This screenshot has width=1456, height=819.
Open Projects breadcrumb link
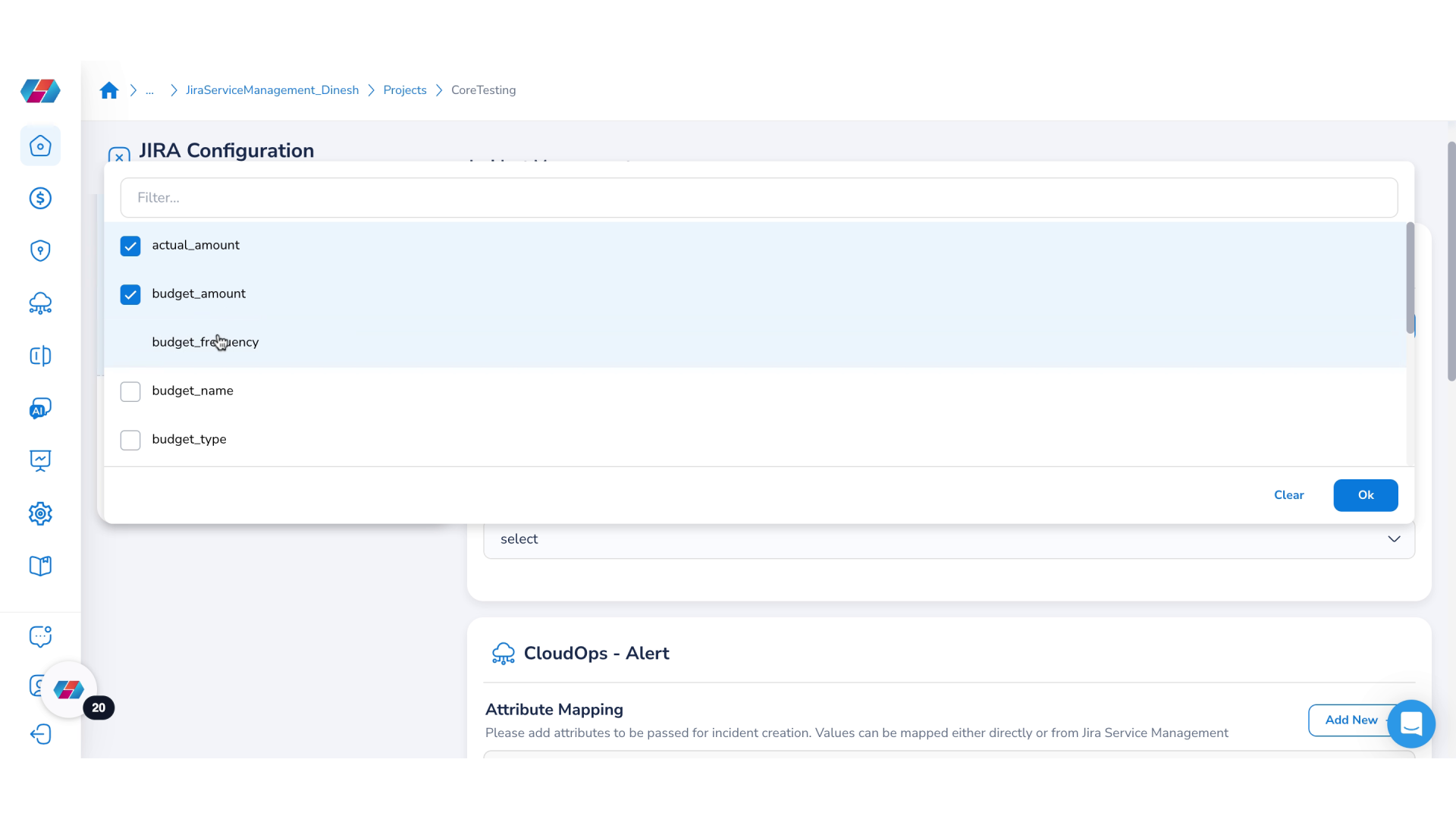[405, 90]
